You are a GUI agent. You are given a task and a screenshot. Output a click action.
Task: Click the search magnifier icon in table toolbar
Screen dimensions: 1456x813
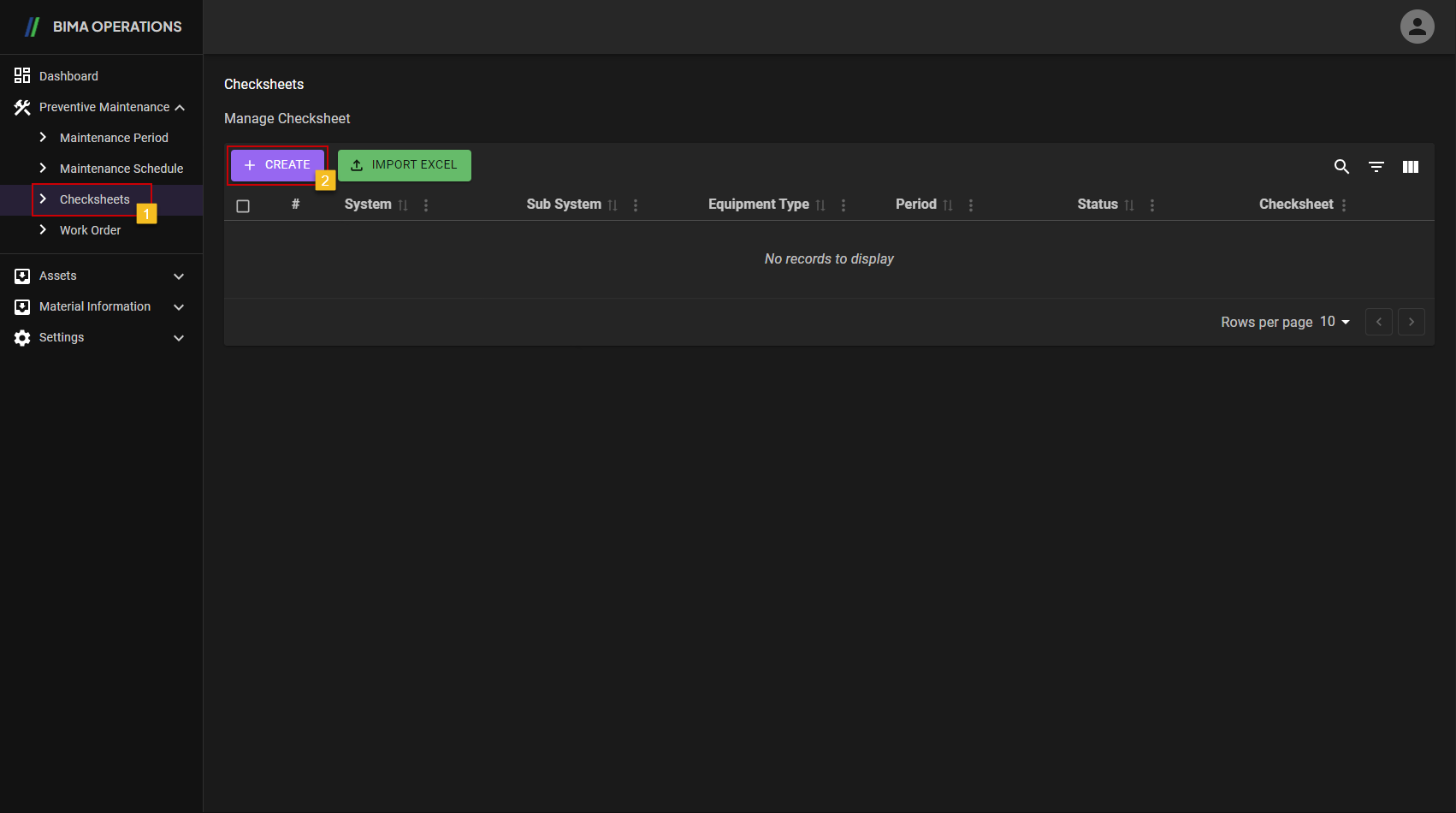pyautogui.click(x=1341, y=167)
